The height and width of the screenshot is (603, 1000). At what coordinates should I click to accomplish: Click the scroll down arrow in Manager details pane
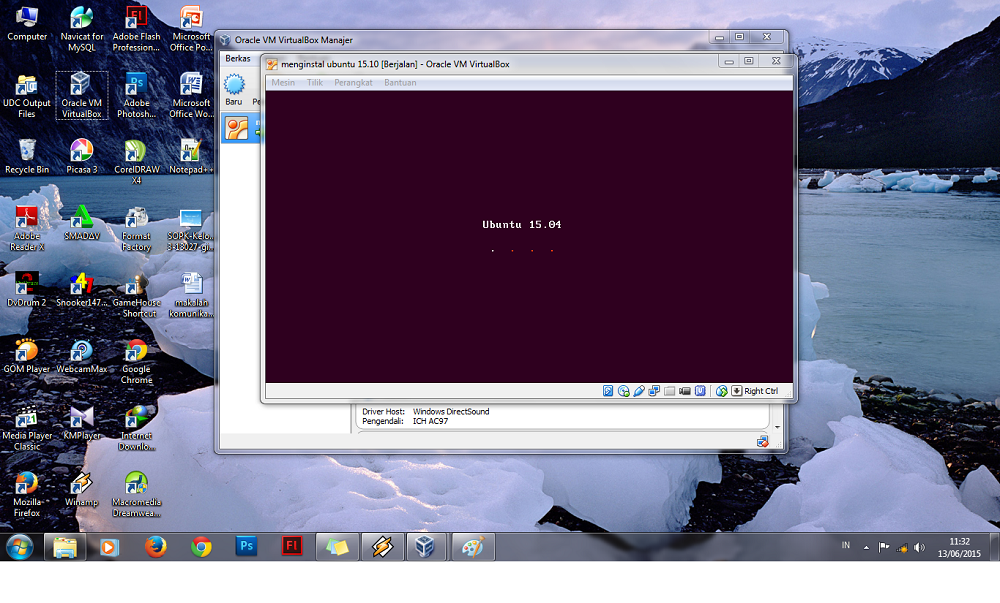(777, 427)
